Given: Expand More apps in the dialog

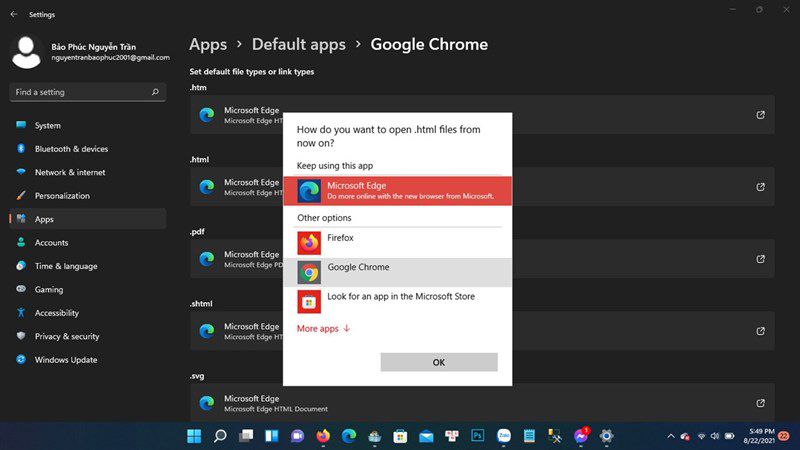Looking at the screenshot, I should [323, 329].
